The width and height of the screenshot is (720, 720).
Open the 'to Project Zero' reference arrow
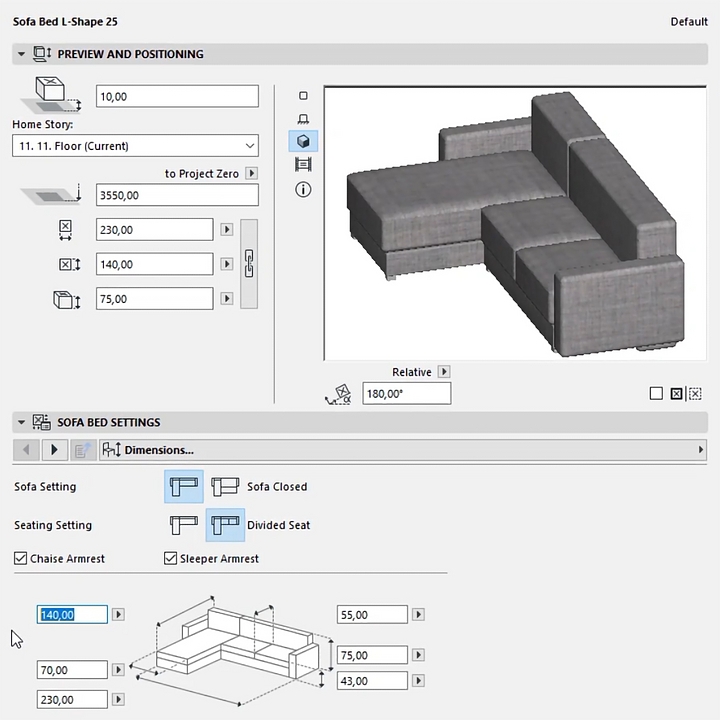coord(251,173)
